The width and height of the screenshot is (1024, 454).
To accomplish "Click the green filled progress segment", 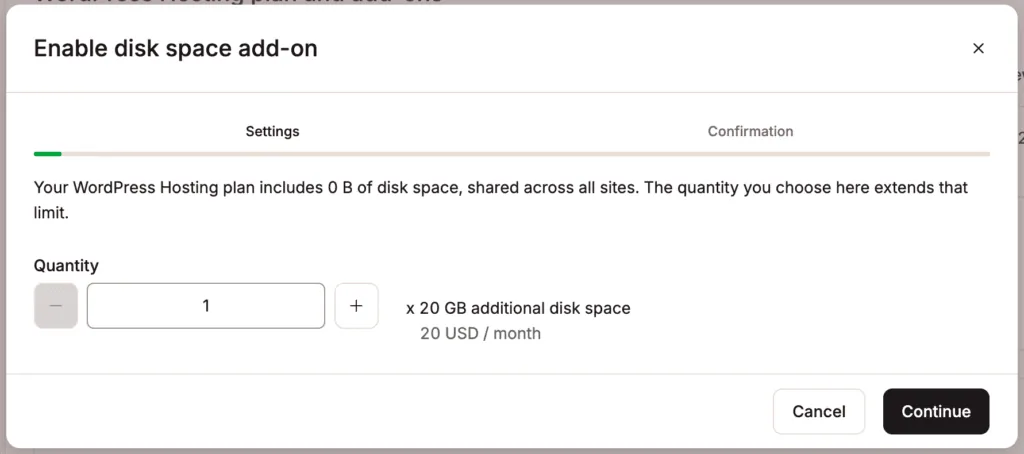I will pos(47,154).
